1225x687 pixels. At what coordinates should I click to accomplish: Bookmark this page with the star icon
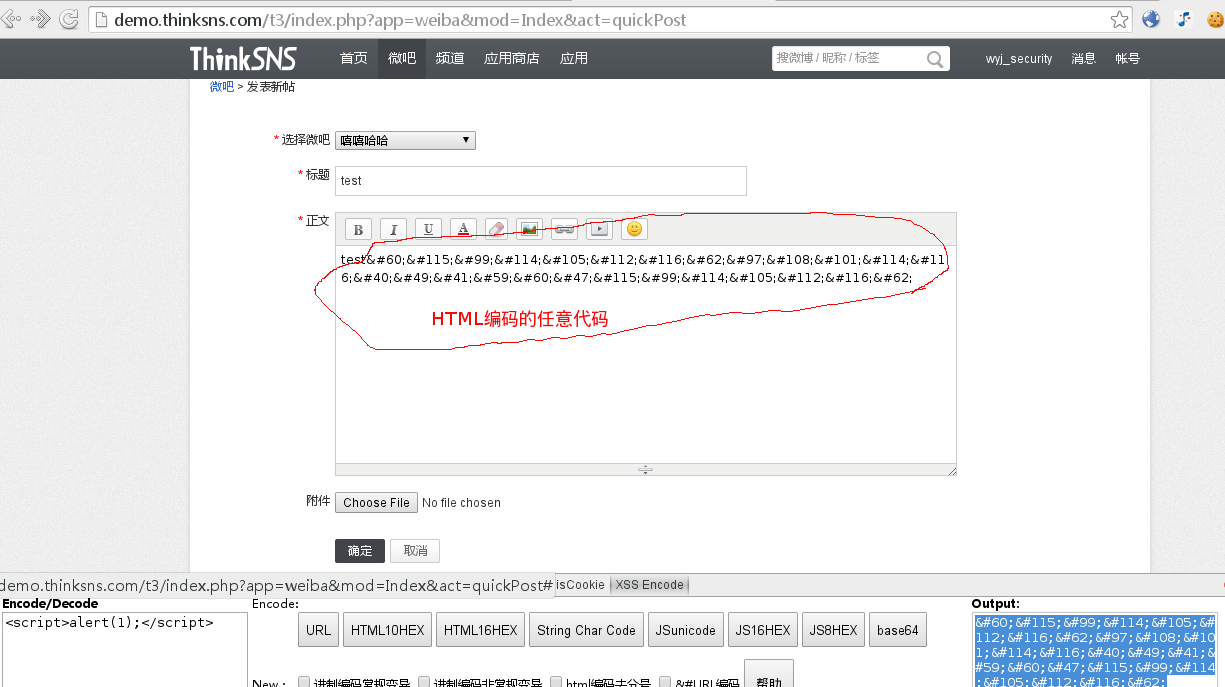coord(1120,19)
